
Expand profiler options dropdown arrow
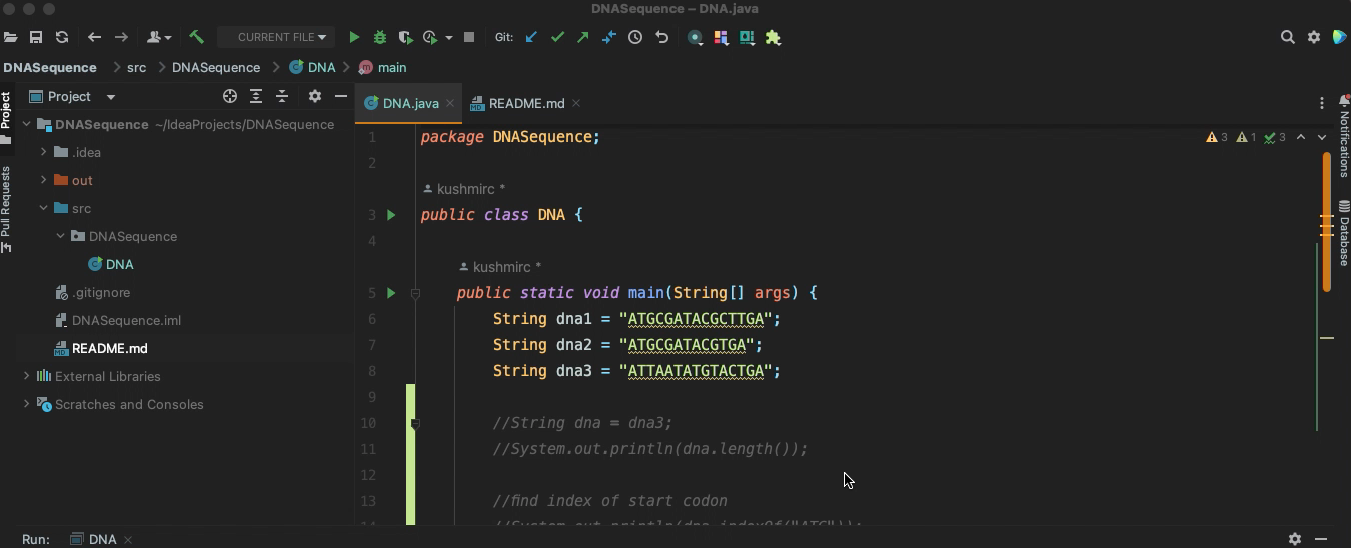point(449,37)
